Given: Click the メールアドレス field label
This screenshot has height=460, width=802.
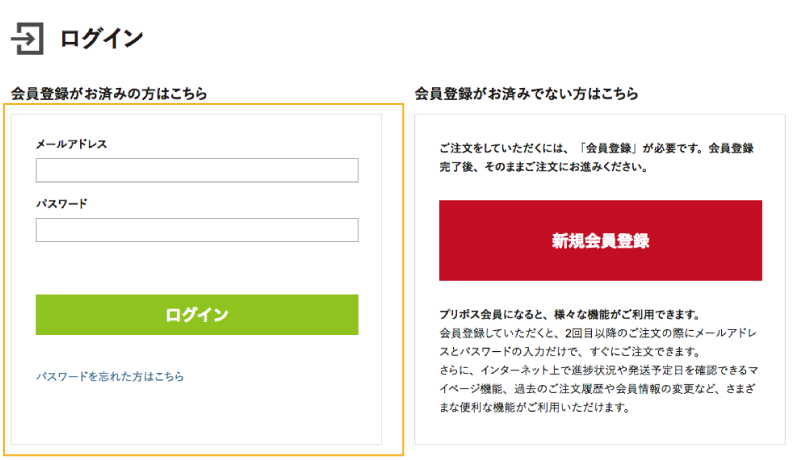Looking at the screenshot, I should pos(71,144).
